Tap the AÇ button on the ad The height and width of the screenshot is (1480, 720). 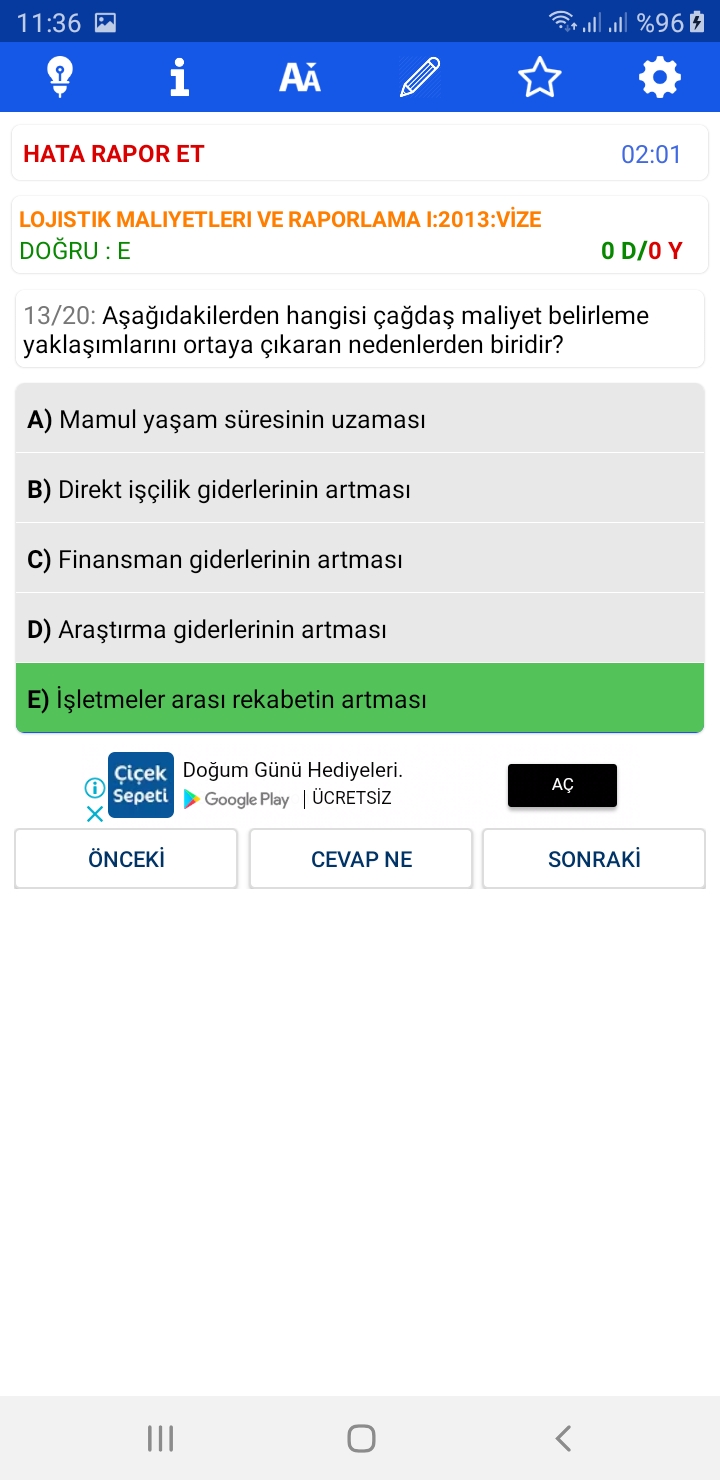[x=562, y=785]
